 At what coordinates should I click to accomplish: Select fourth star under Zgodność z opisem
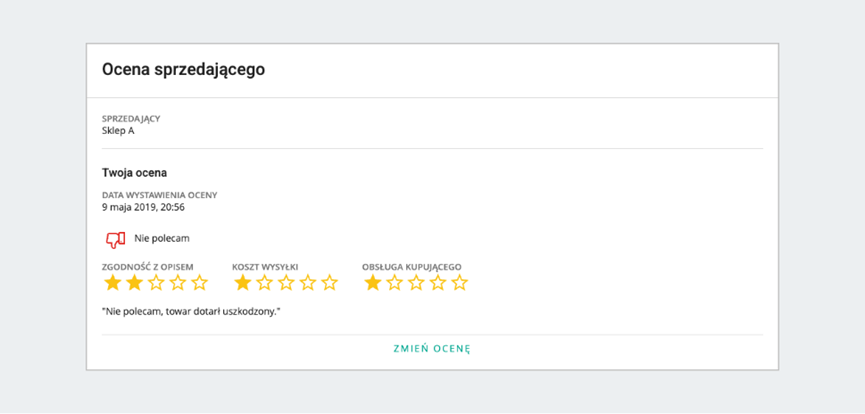pyautogui.click(x=178, y=283)
